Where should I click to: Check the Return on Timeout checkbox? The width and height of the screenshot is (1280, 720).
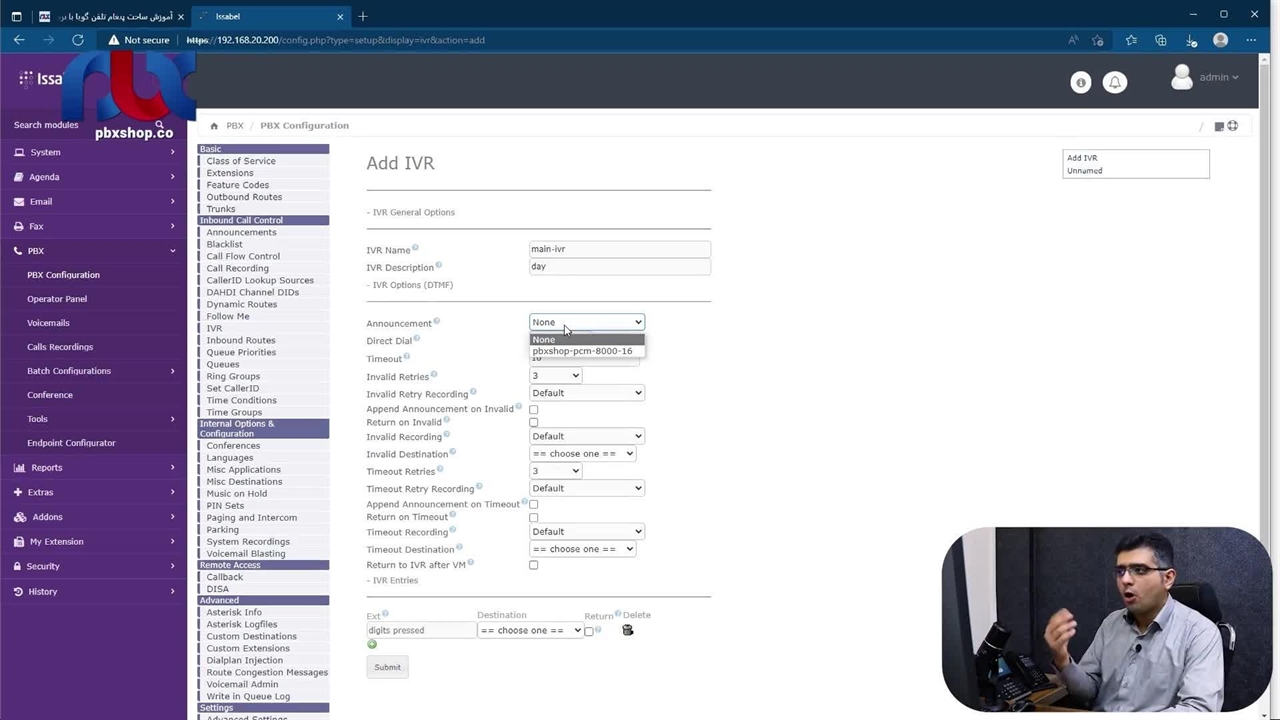(x=533, y=518)
